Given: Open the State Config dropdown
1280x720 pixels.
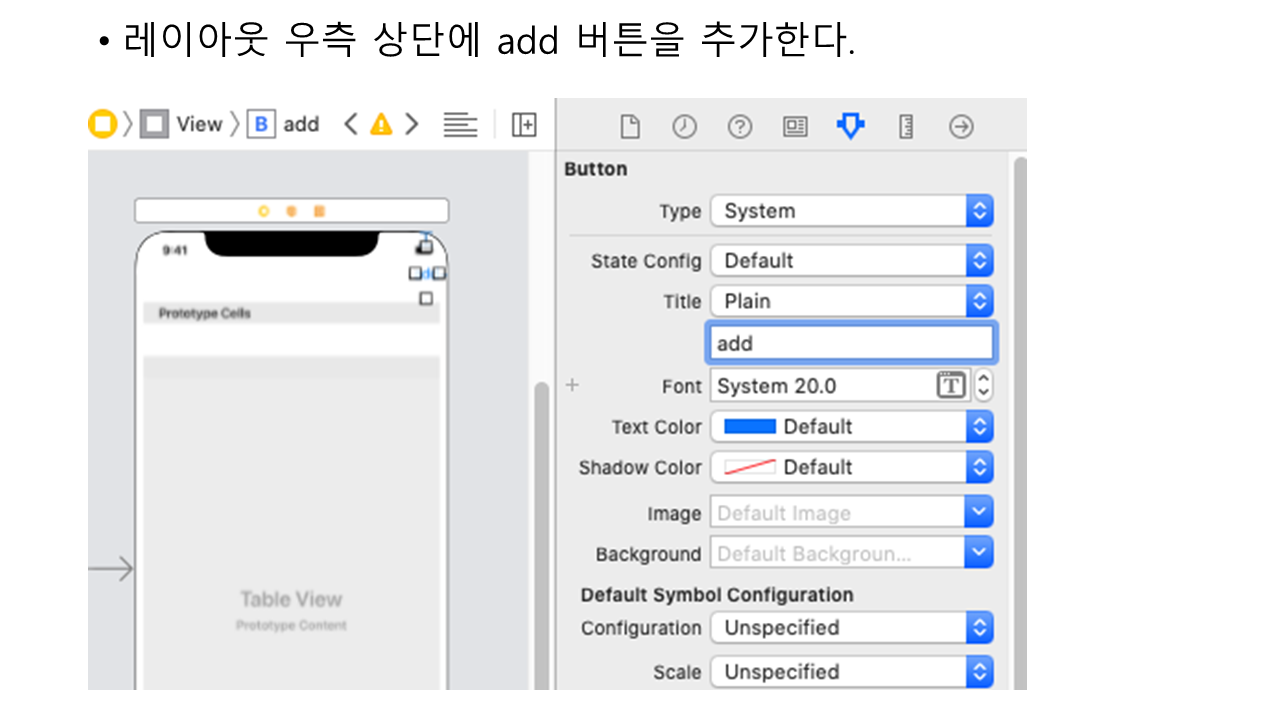Looking at the screenshot, I should [x=851, y=261].
